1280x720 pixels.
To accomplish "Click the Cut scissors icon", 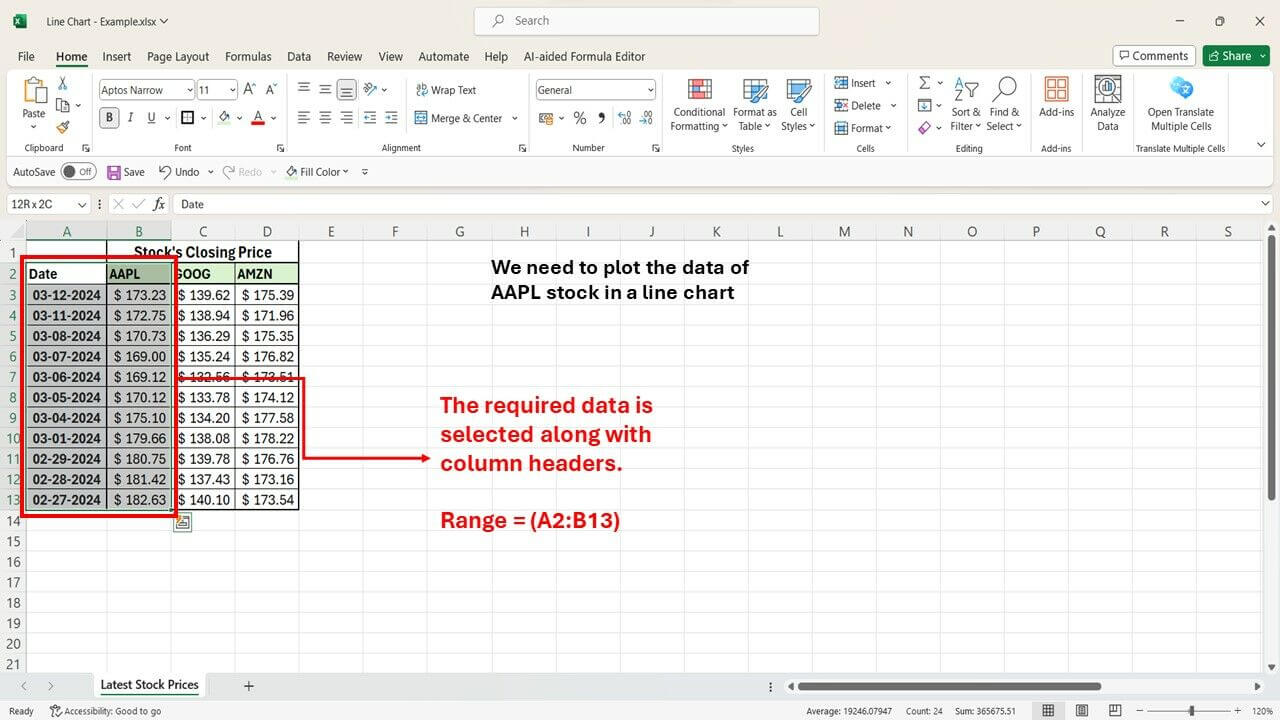I will pos(63,84).
